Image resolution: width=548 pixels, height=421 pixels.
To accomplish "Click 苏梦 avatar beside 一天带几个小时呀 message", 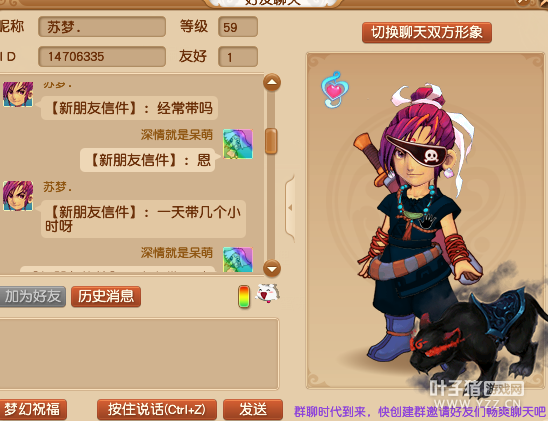I will [18, 196].
